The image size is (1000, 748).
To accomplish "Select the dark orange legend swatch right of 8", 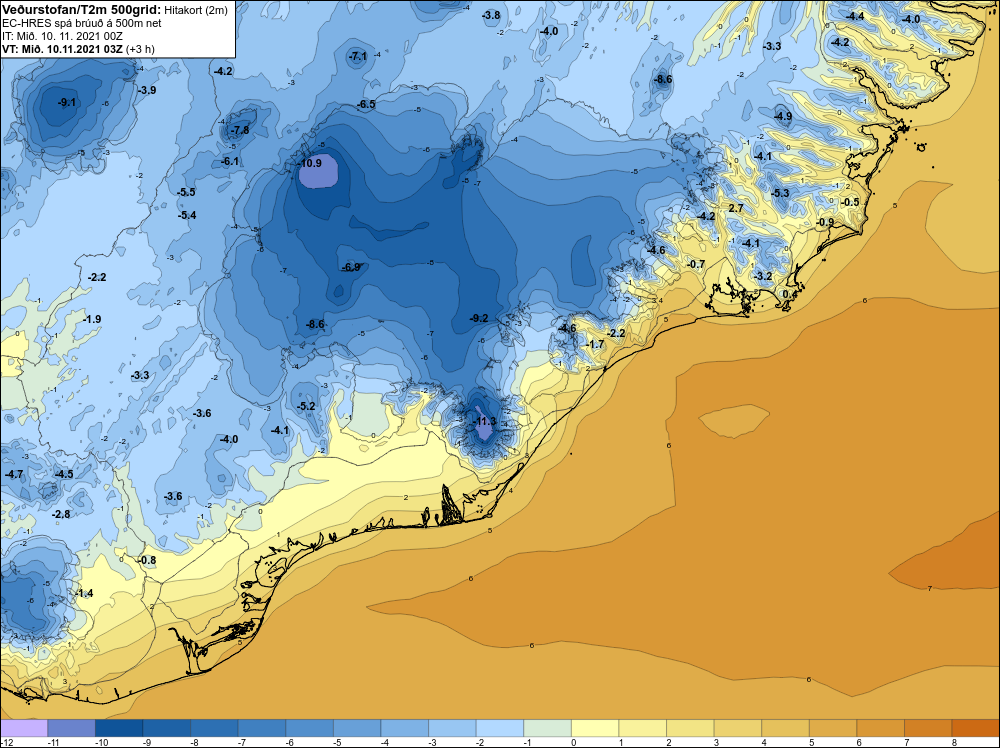I will [x=976, y=728].
